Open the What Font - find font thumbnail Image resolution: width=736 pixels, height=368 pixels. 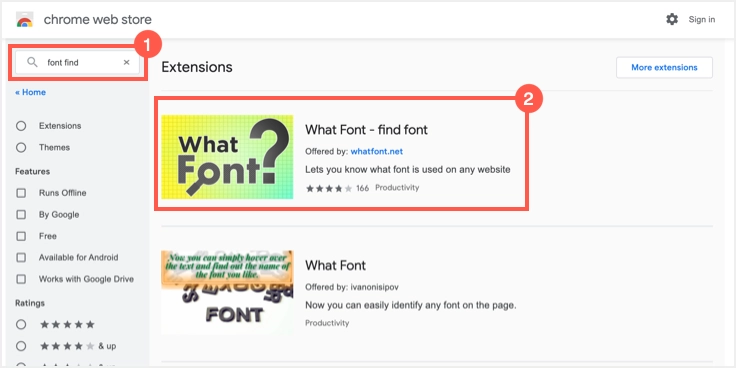(227, 157)
